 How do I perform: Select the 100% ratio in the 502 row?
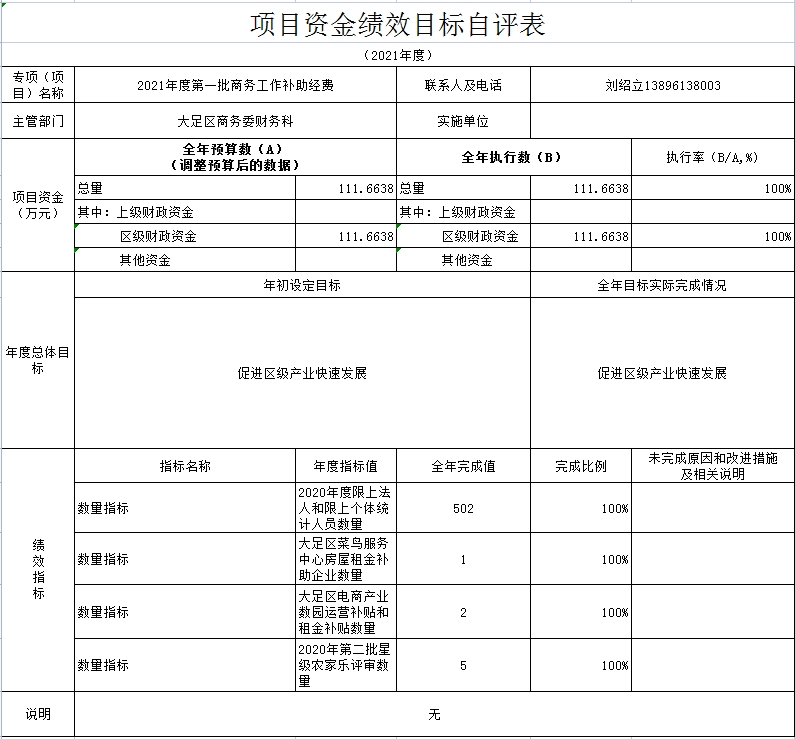coord(581,507)
